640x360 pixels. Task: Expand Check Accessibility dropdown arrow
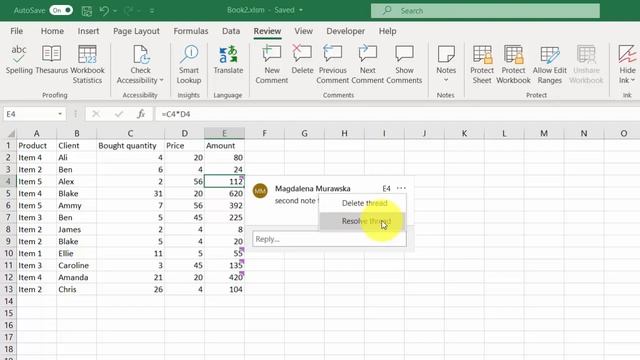click(161, 80)
